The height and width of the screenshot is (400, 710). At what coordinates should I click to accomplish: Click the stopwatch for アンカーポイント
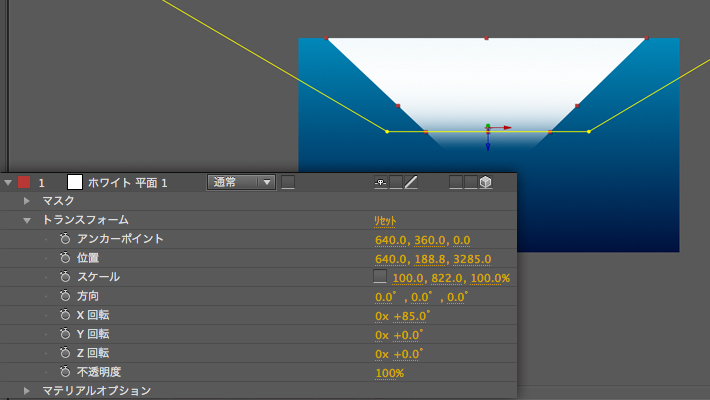(65, 239)
